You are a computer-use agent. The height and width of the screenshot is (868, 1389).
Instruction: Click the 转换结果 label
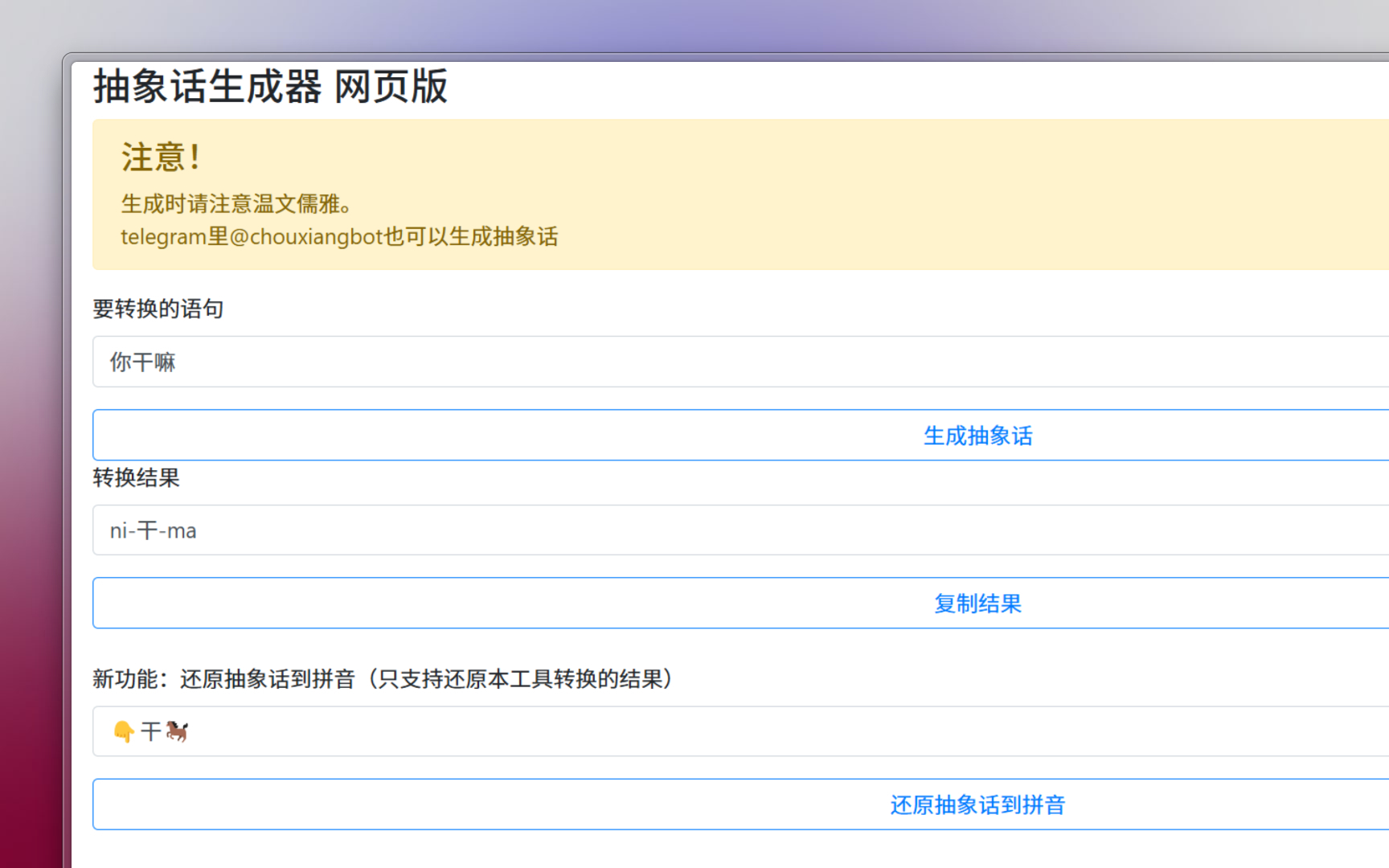(x=136, y=478)
